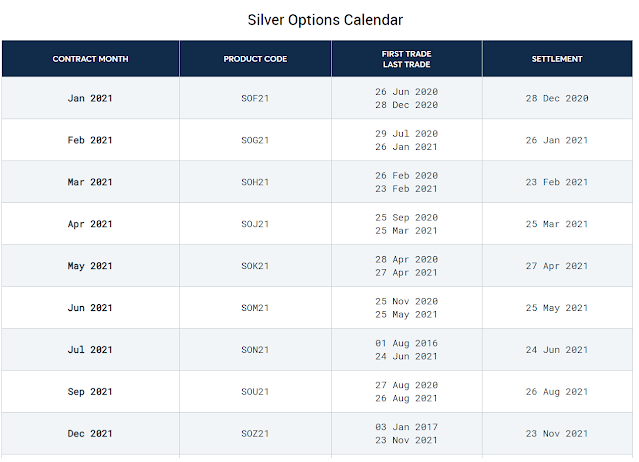
Task: Click product code SOZ21
Action: click(255, 434)
